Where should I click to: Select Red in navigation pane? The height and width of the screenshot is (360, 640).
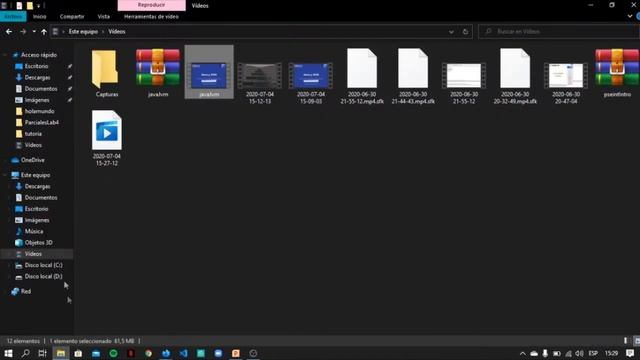(x=26, y=291)
